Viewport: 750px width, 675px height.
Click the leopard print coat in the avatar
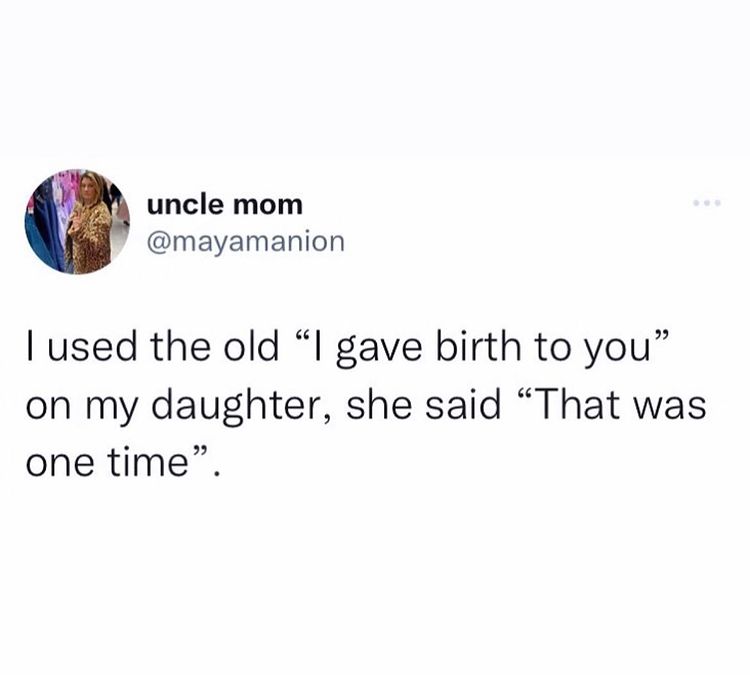(90, 239)
